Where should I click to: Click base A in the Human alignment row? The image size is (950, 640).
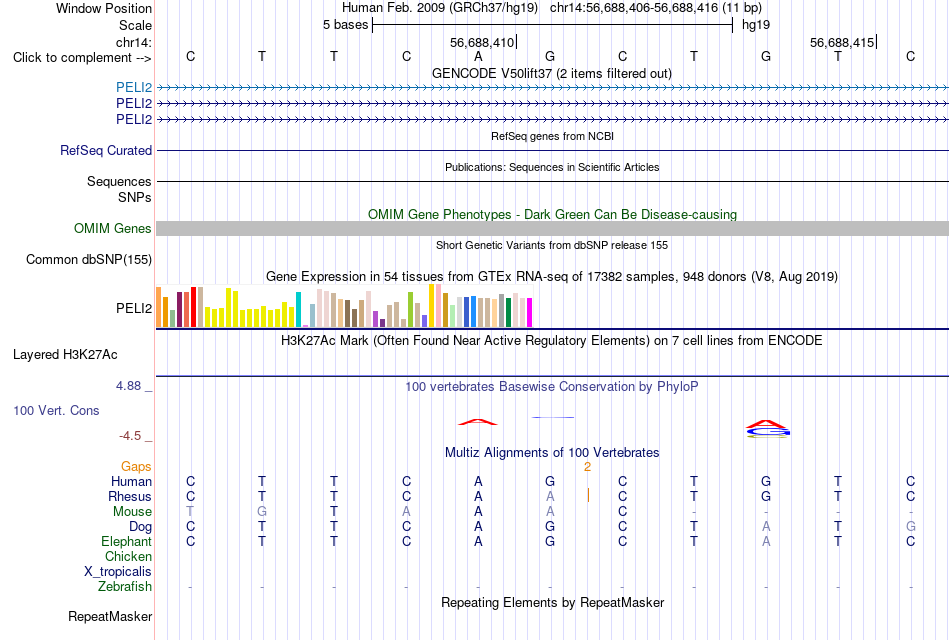pyautogui.click(x=478, y=482)
